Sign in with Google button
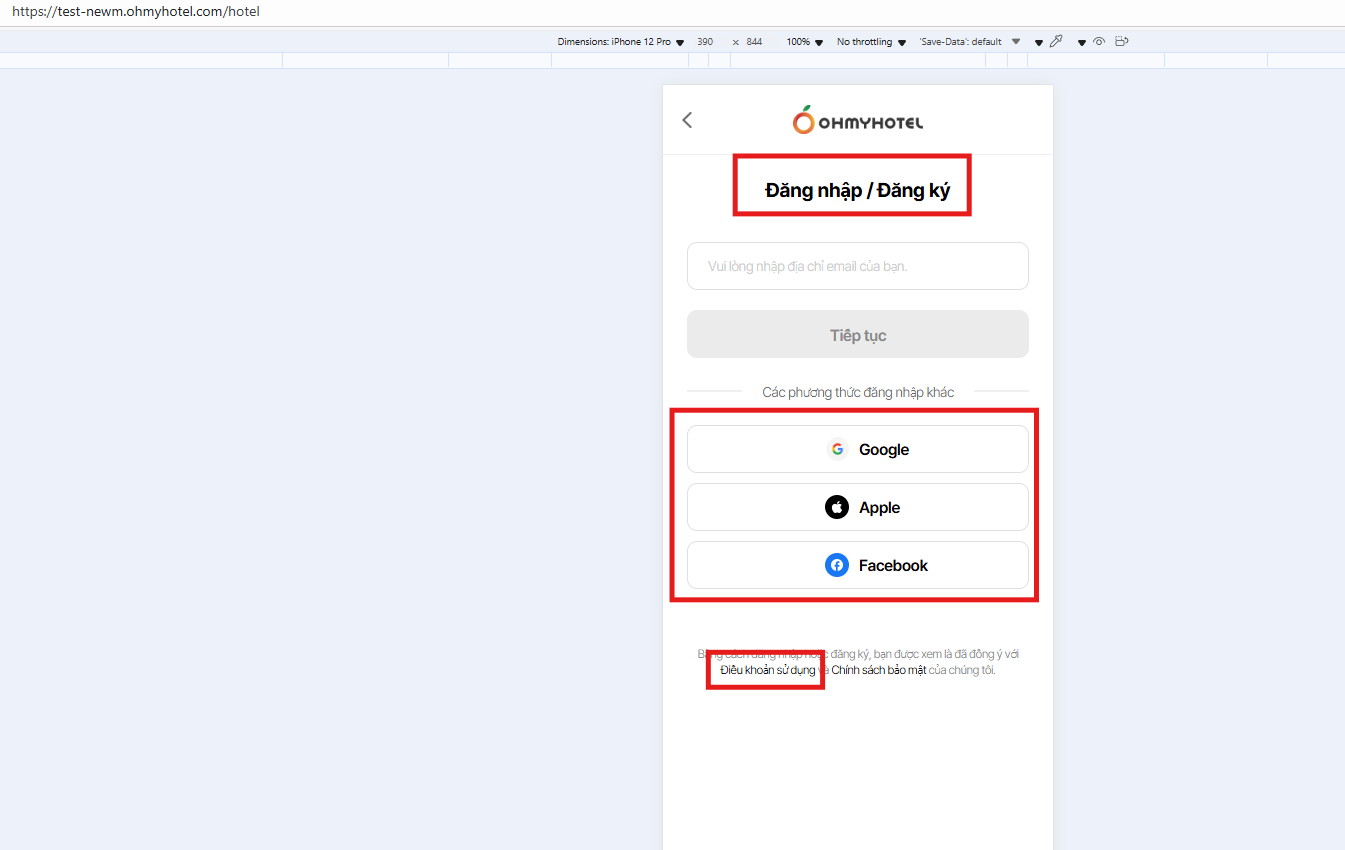Screen dimensions: 1345x850 click(x=858, y=449)
